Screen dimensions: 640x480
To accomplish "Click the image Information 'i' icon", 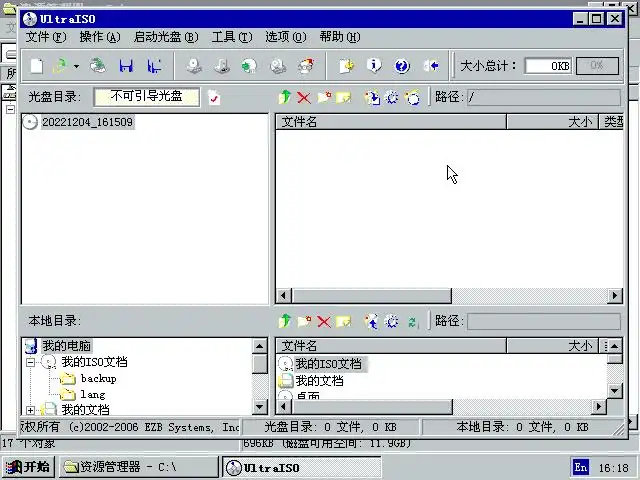I will coord(374,65).
